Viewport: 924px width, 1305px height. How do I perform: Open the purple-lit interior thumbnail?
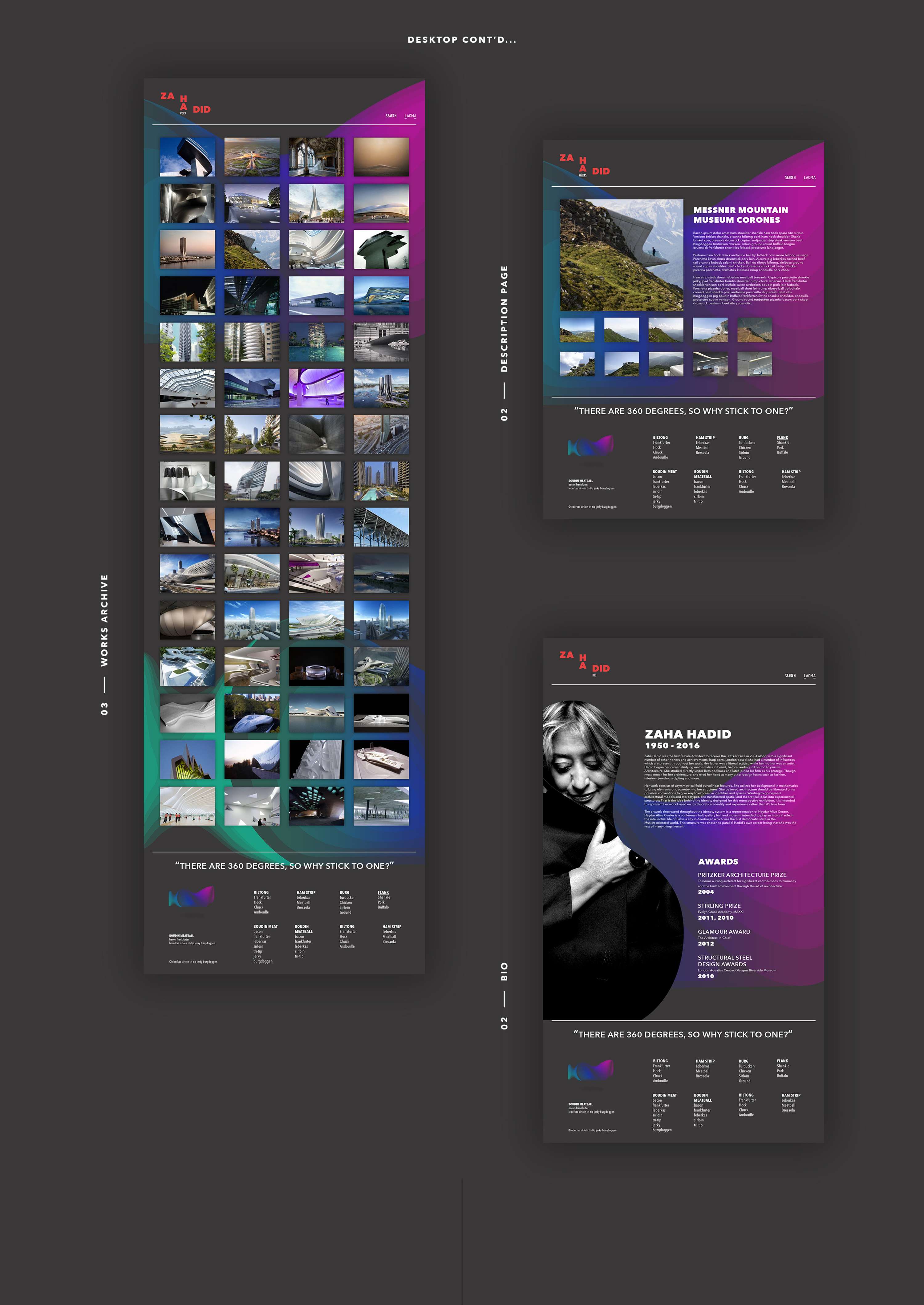(x=316, y=388)
